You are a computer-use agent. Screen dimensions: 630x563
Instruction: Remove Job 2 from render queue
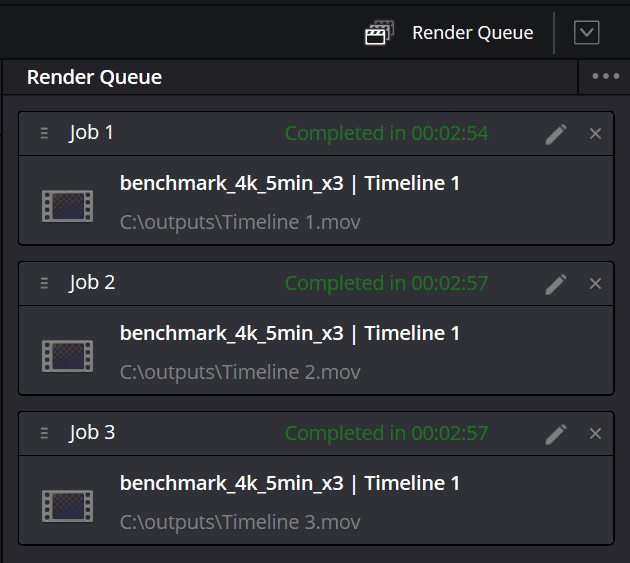click(596, 284)
